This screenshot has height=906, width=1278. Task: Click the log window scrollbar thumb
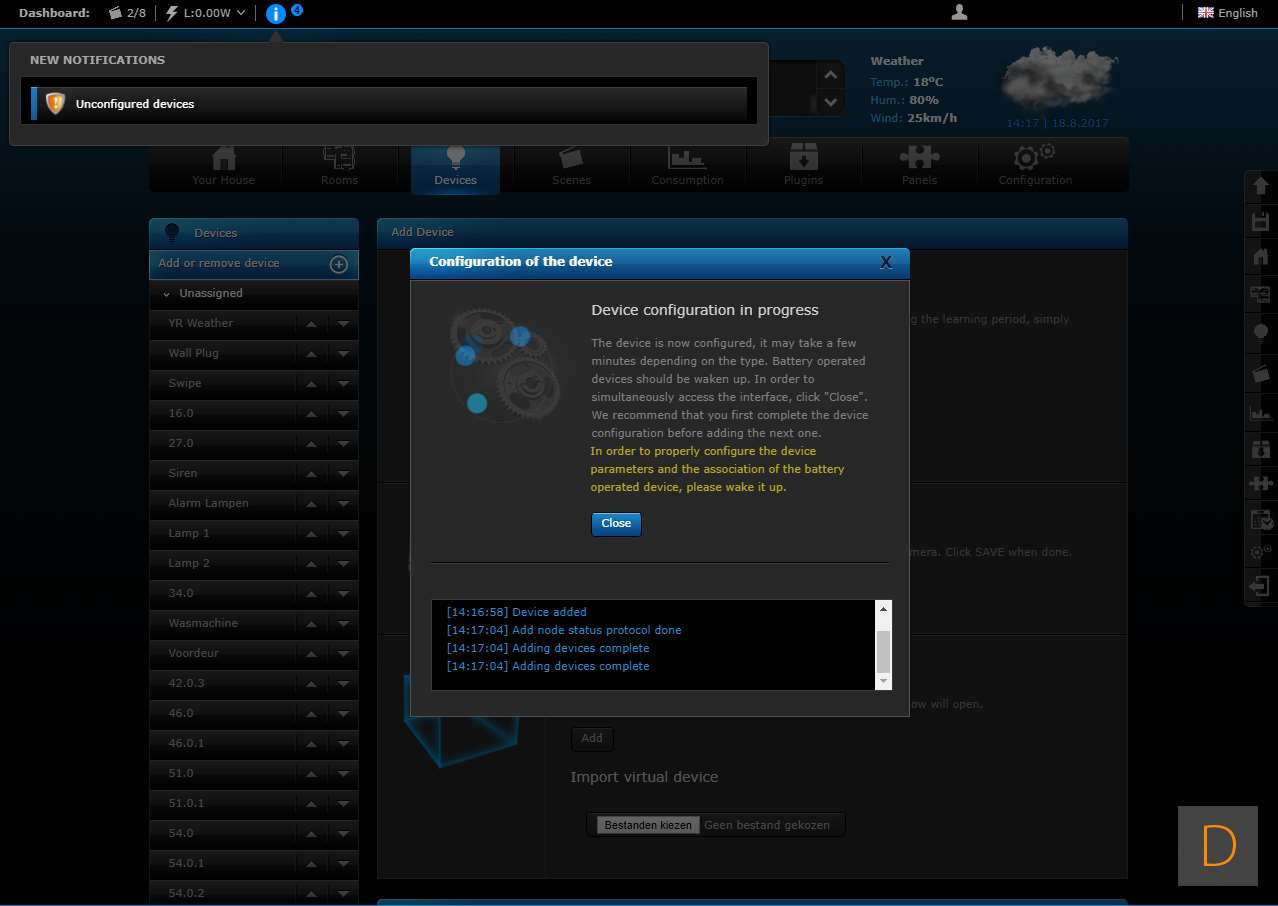click(x=883, y=651)
